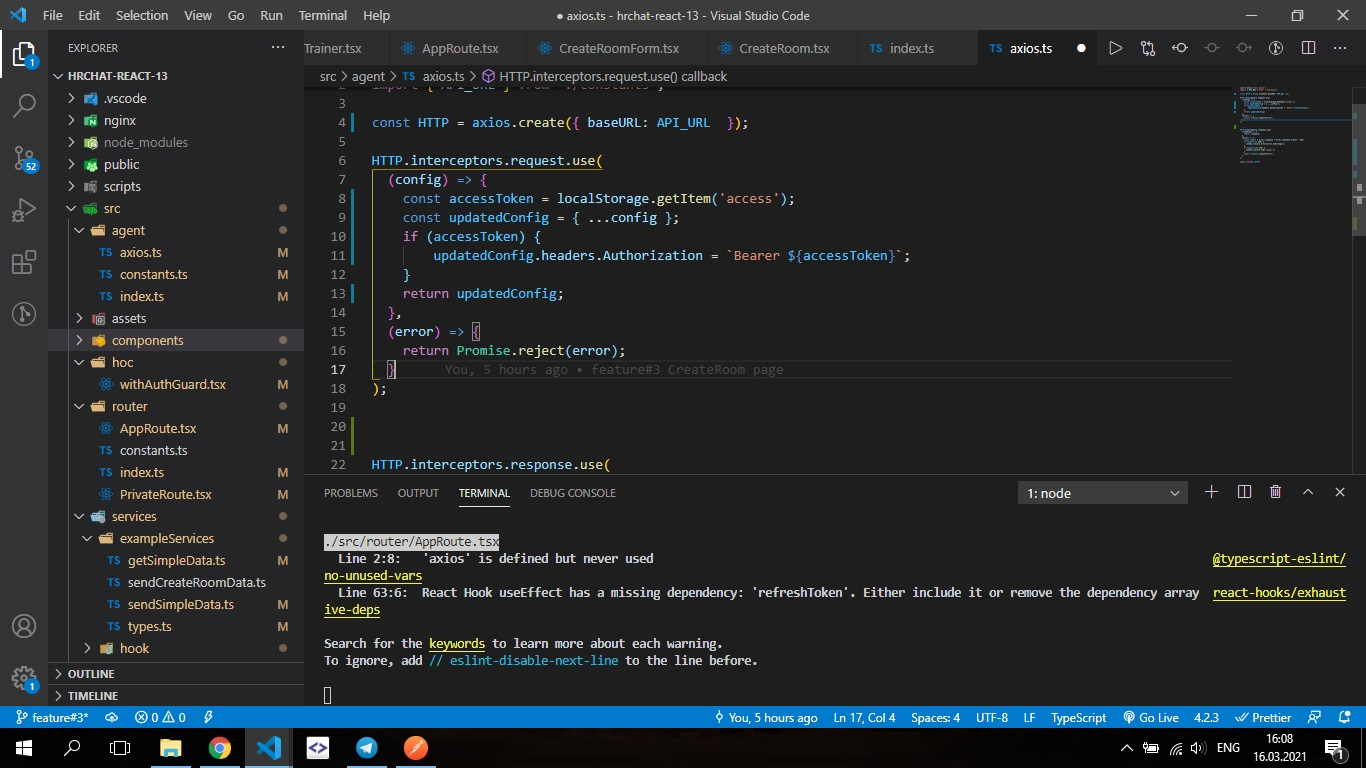The height and width of the screenshot is (768, 1366).
Task: Switch to the DEBUG CONSOLE panel tab
Action: (x=573, y=493)
